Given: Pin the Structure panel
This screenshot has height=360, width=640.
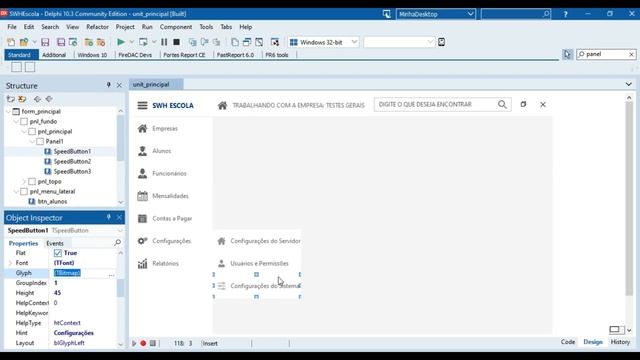Looking at the screenshot, I should [109, 85].
